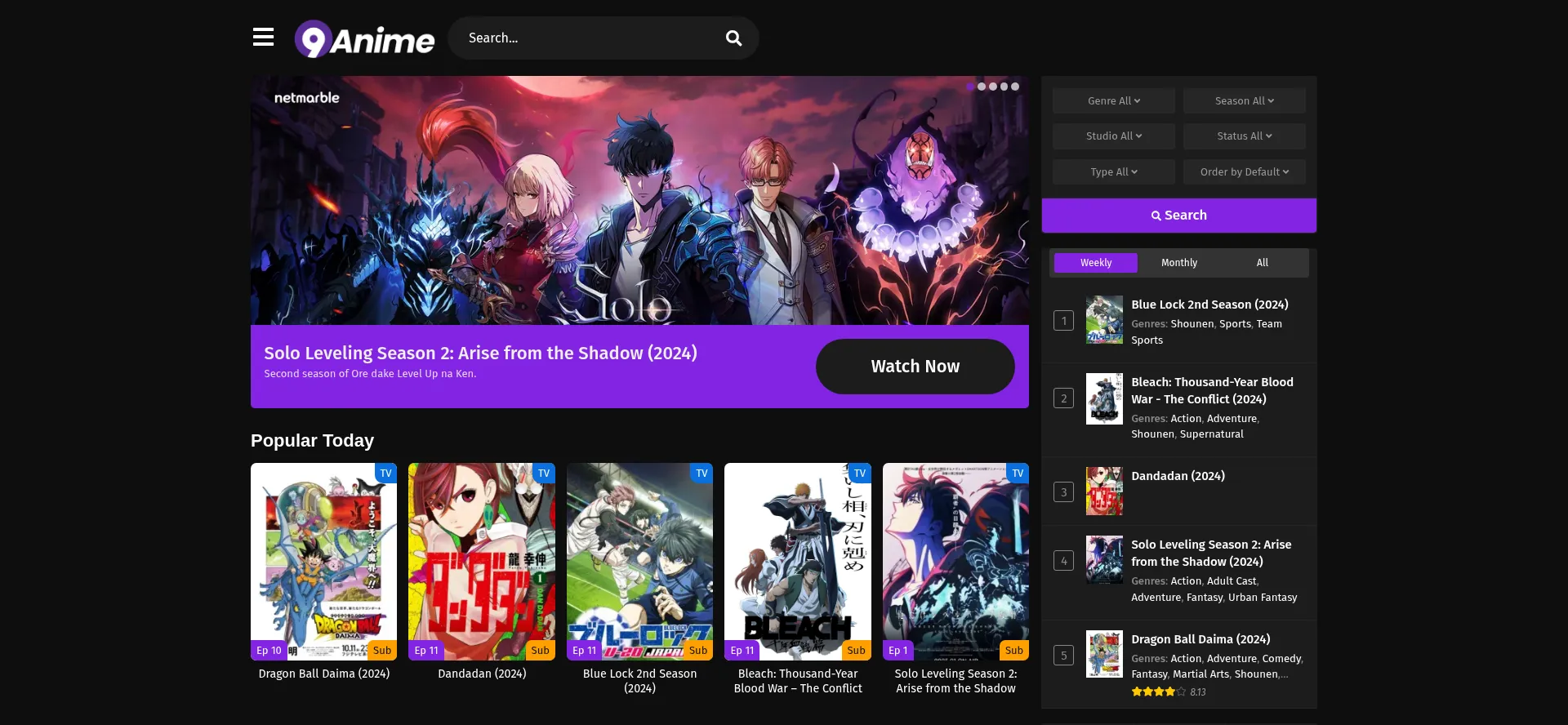Click Sub badge on Dragon Ball Daima card

382,651
